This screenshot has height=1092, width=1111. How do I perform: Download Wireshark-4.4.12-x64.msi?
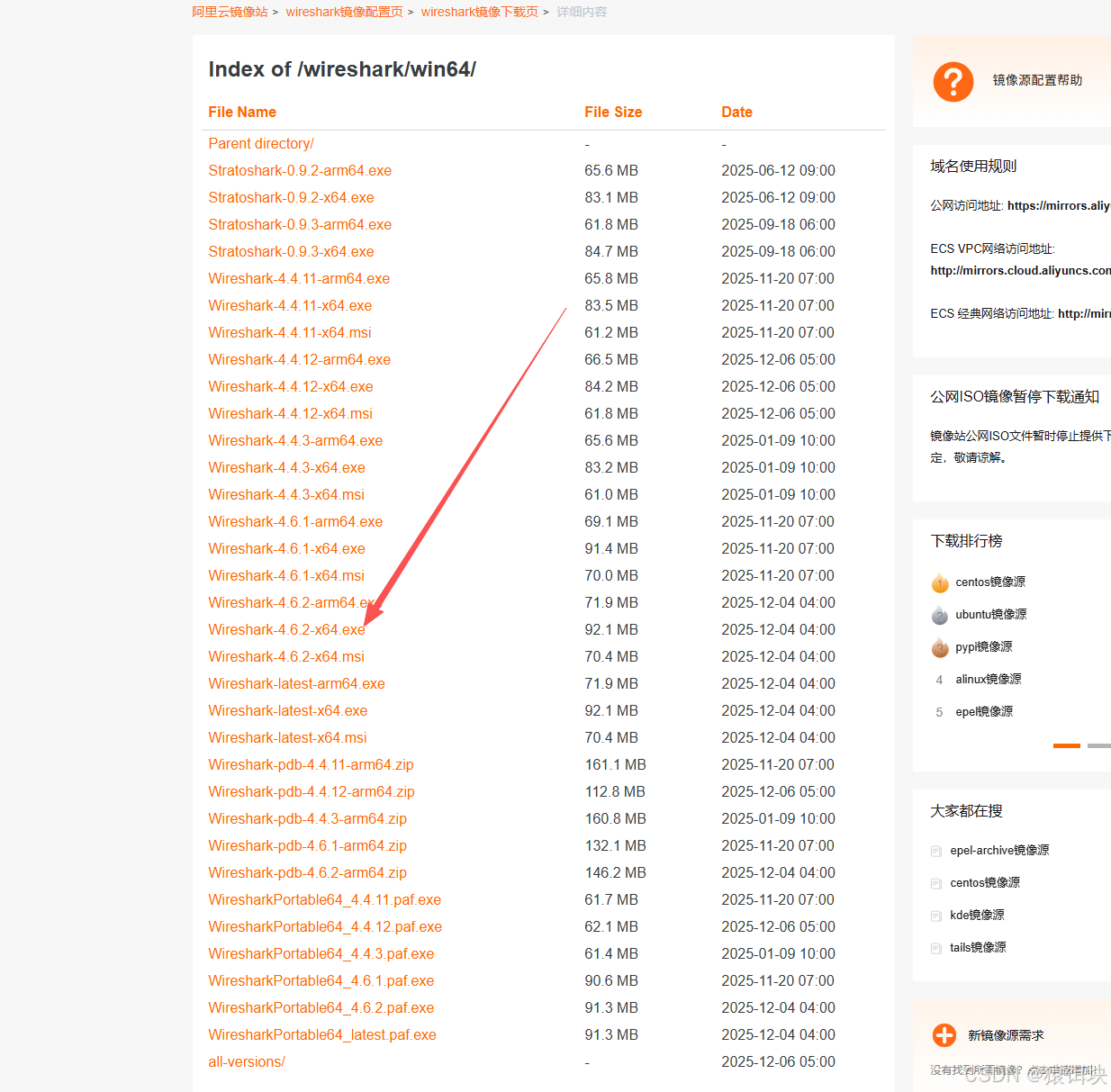click(x=291, y=413)
